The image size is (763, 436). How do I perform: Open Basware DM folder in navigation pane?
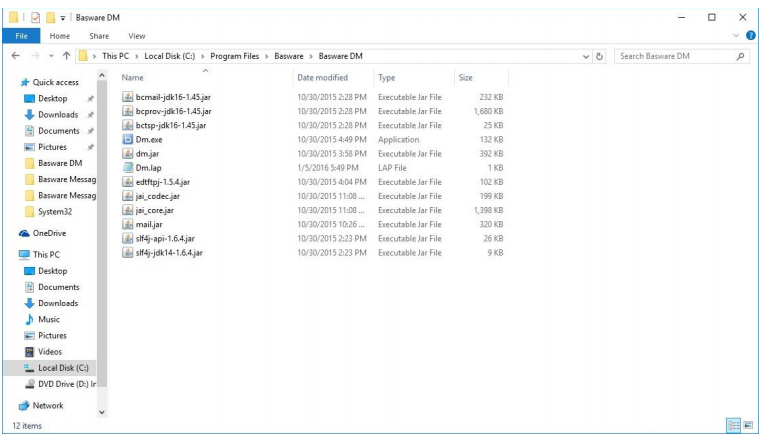pyautogui.click(x=60, y=163)
